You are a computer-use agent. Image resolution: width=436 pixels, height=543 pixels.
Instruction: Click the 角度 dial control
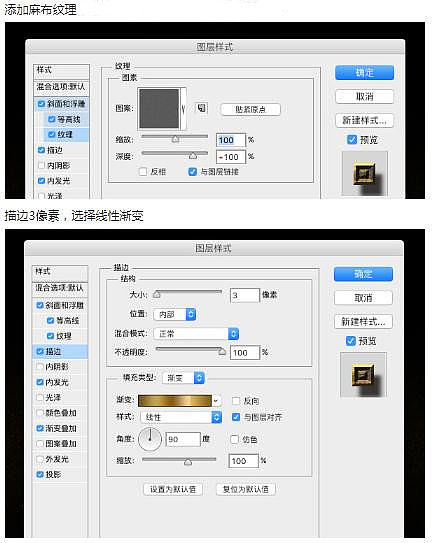tap(150, 439)
